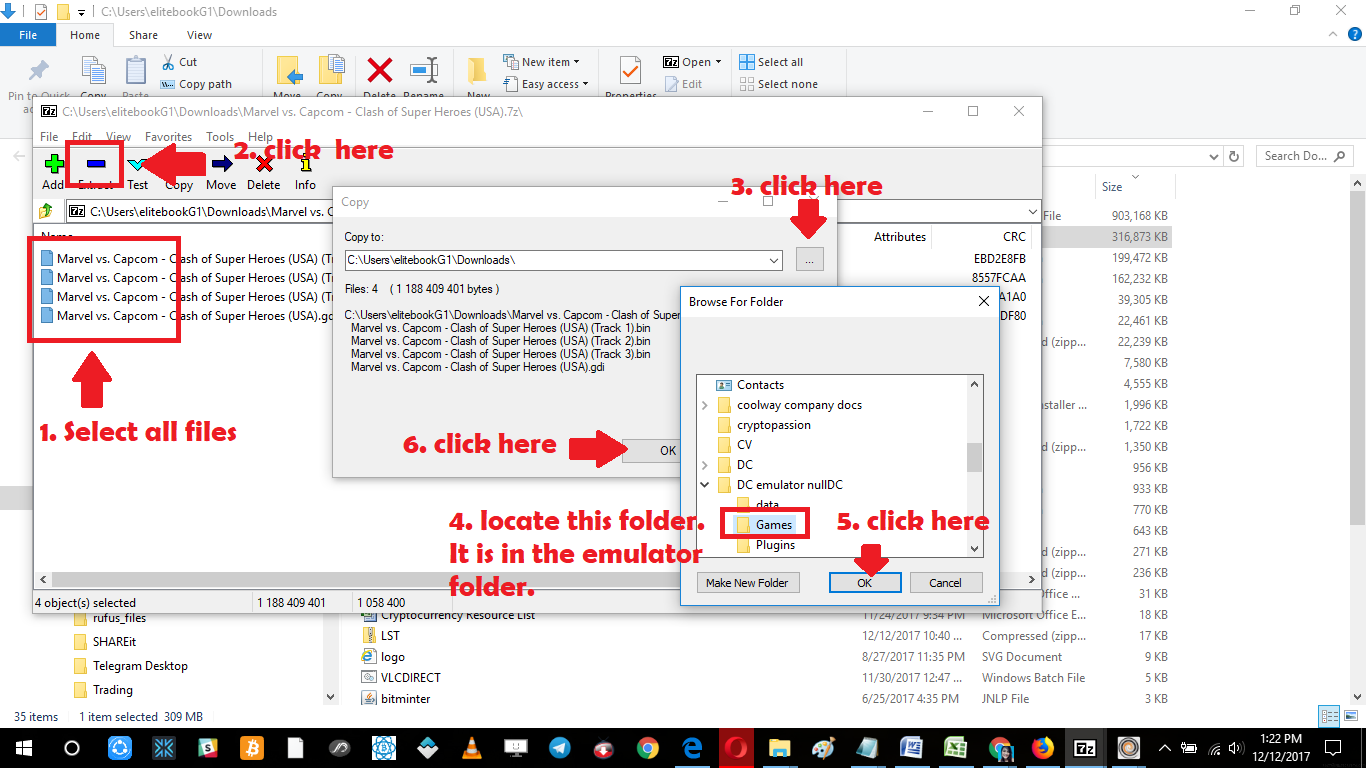Switch to Explorer Share tab
The width and height of the screenshot is (1366, 768).
[x=143, y=35]
